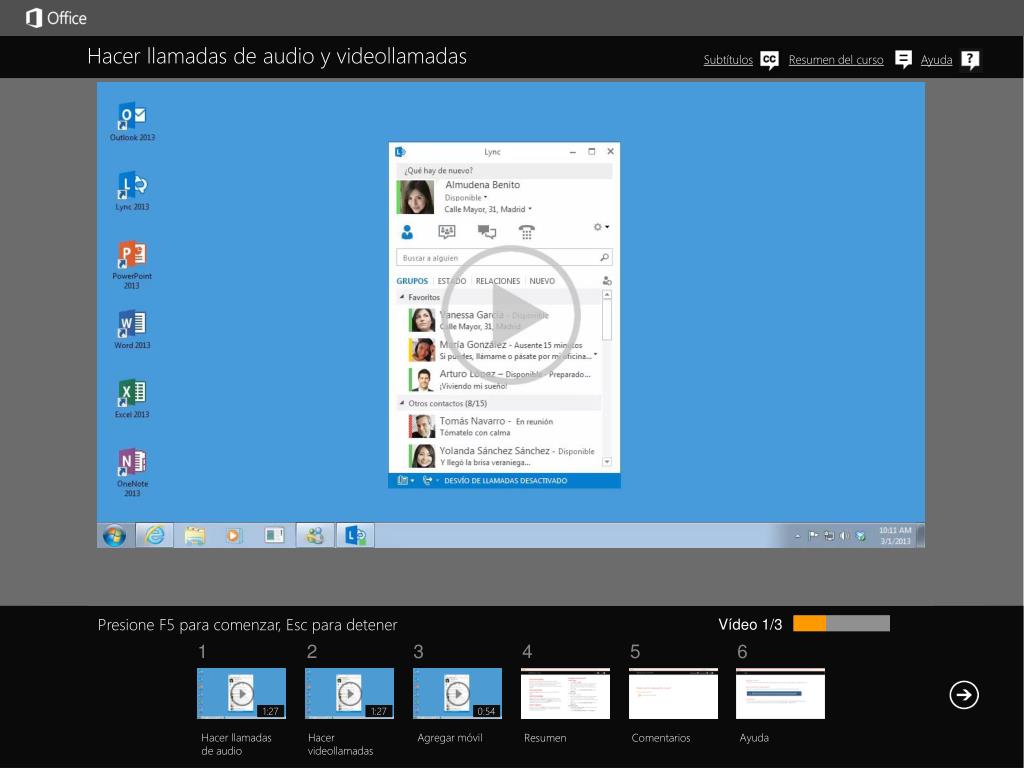This screenshot has height=768, width=1024.
Task: Open File Explorer from taskbar
Action: point(195,536)
